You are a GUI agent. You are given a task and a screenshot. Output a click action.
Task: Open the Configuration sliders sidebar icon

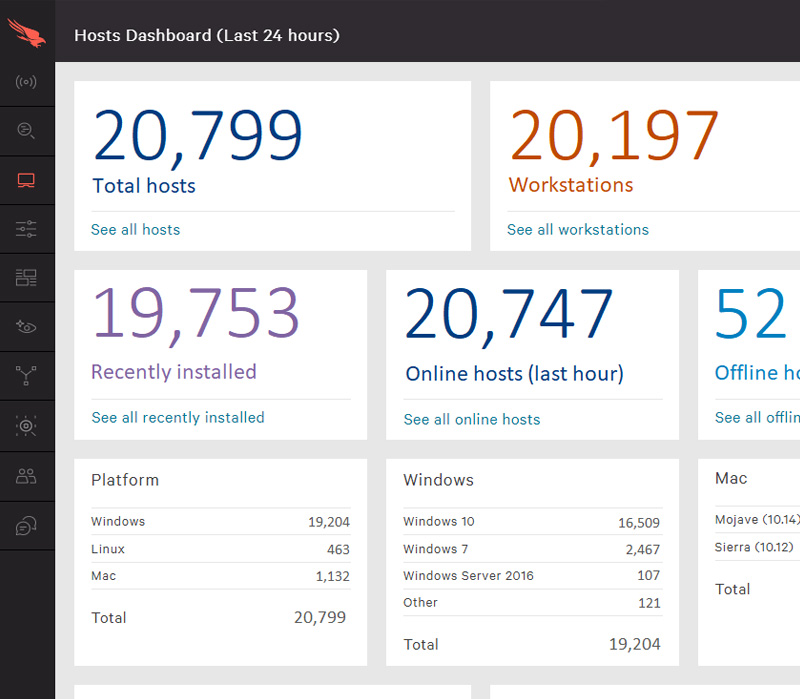click(27, 229)
